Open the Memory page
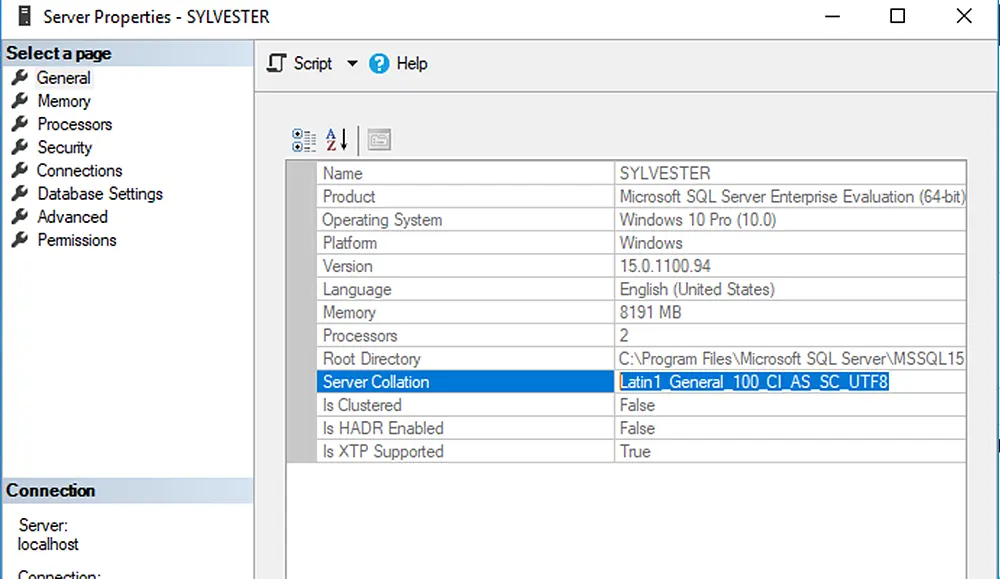The image size is (1000, 579). click(x=64, y=101)
